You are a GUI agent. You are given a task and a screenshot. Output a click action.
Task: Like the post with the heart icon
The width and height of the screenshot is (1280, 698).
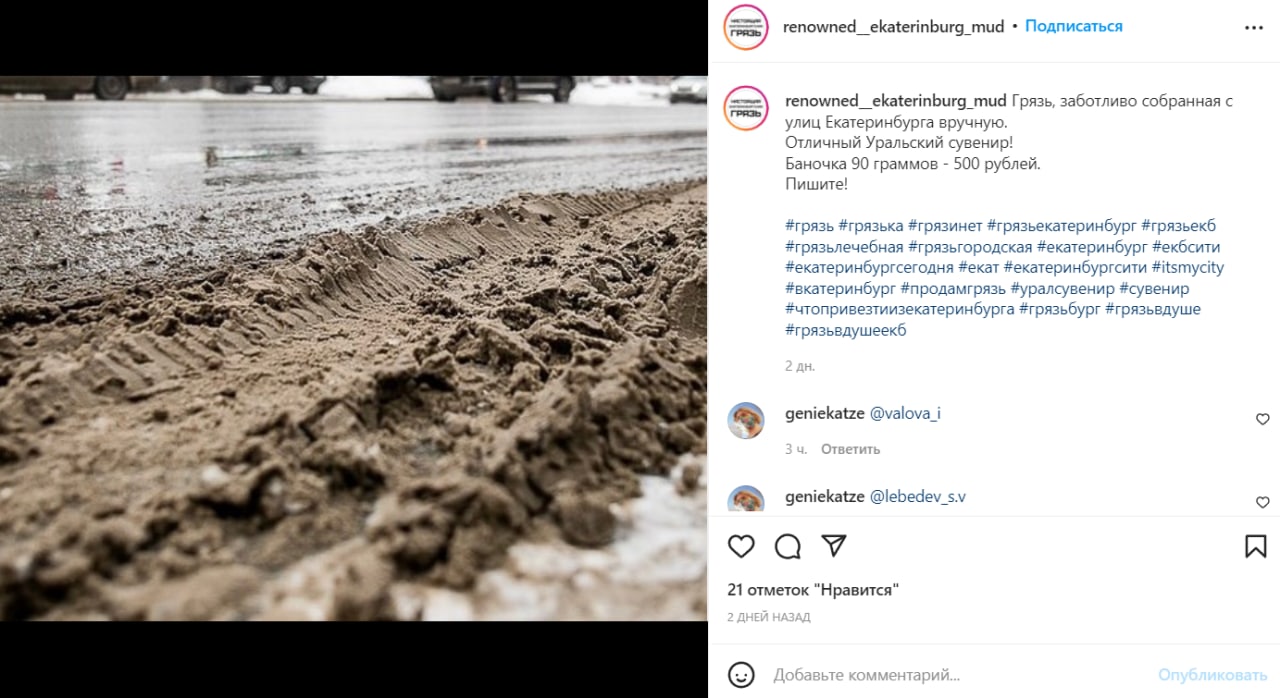(741, 546)
